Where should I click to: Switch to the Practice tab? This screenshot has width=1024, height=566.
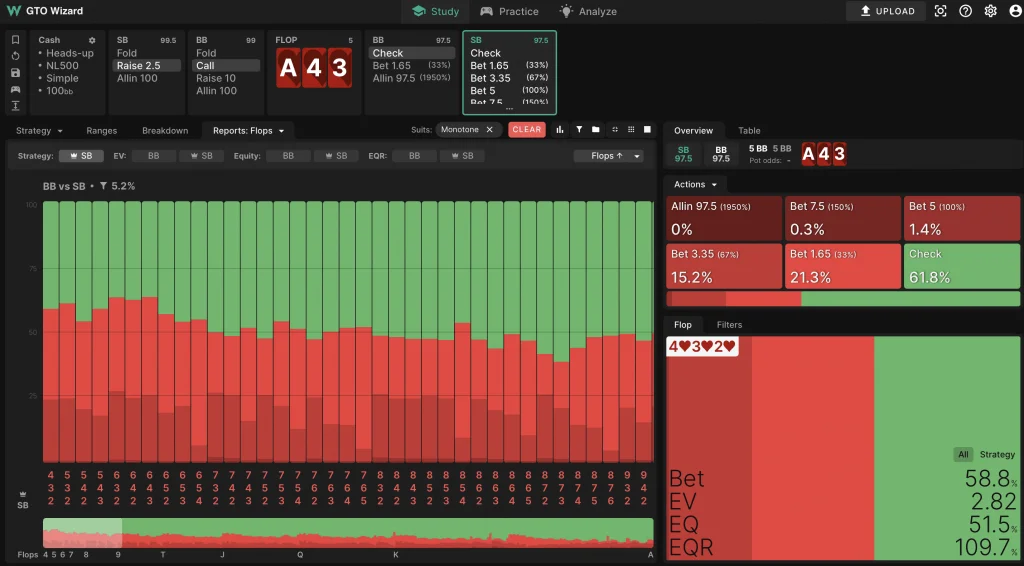pyautogui.click(x=509, y=12)
